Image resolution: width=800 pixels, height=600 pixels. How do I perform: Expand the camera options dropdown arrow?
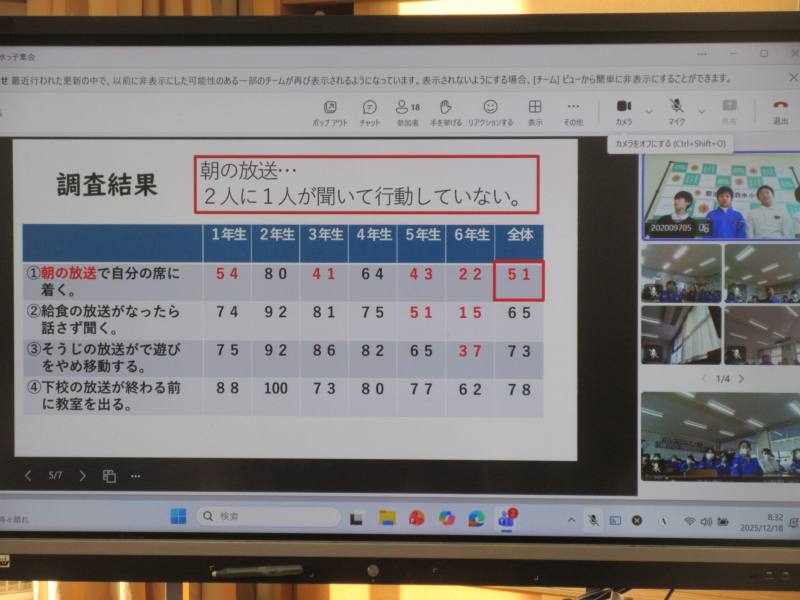[649, 110]
